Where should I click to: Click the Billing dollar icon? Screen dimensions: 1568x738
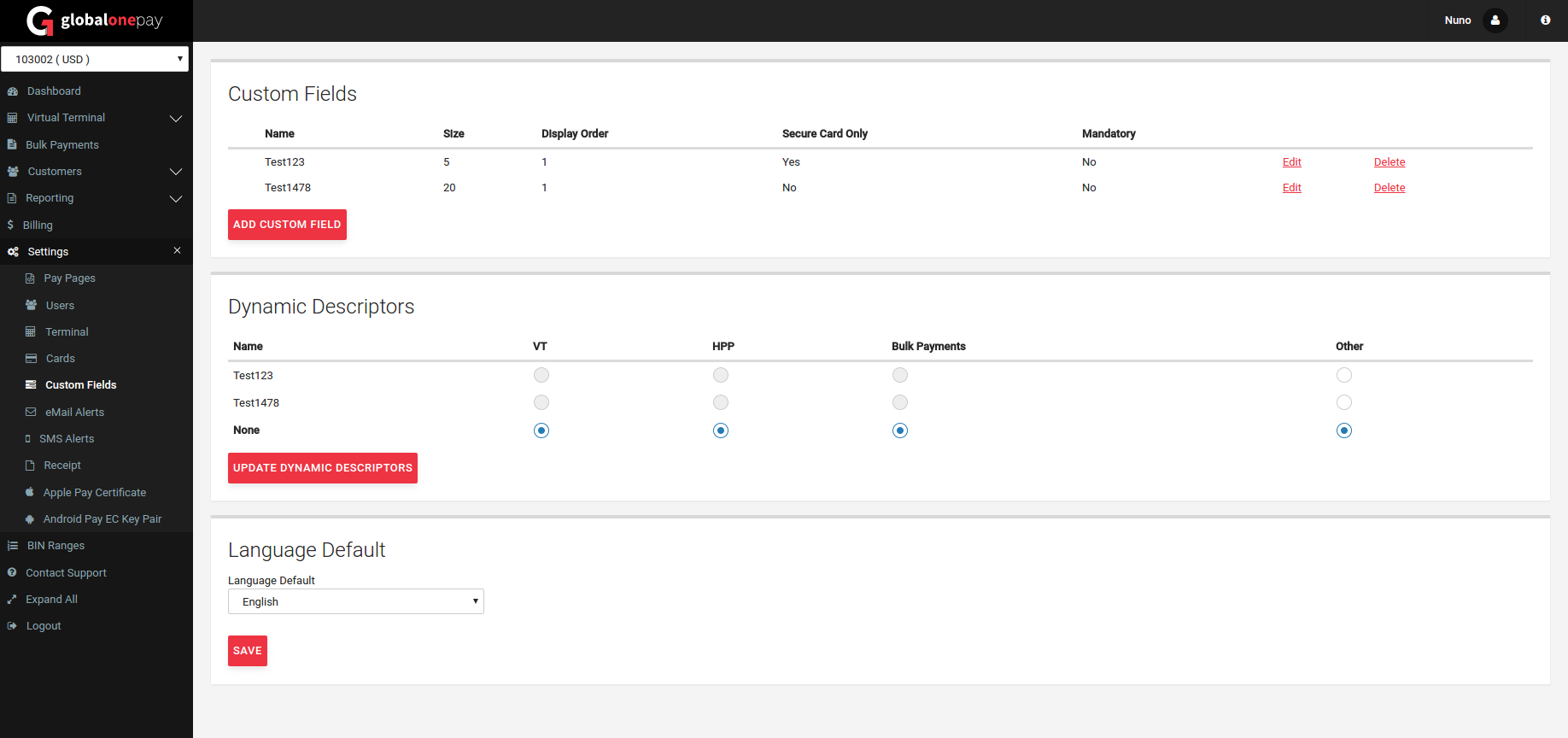10,225
